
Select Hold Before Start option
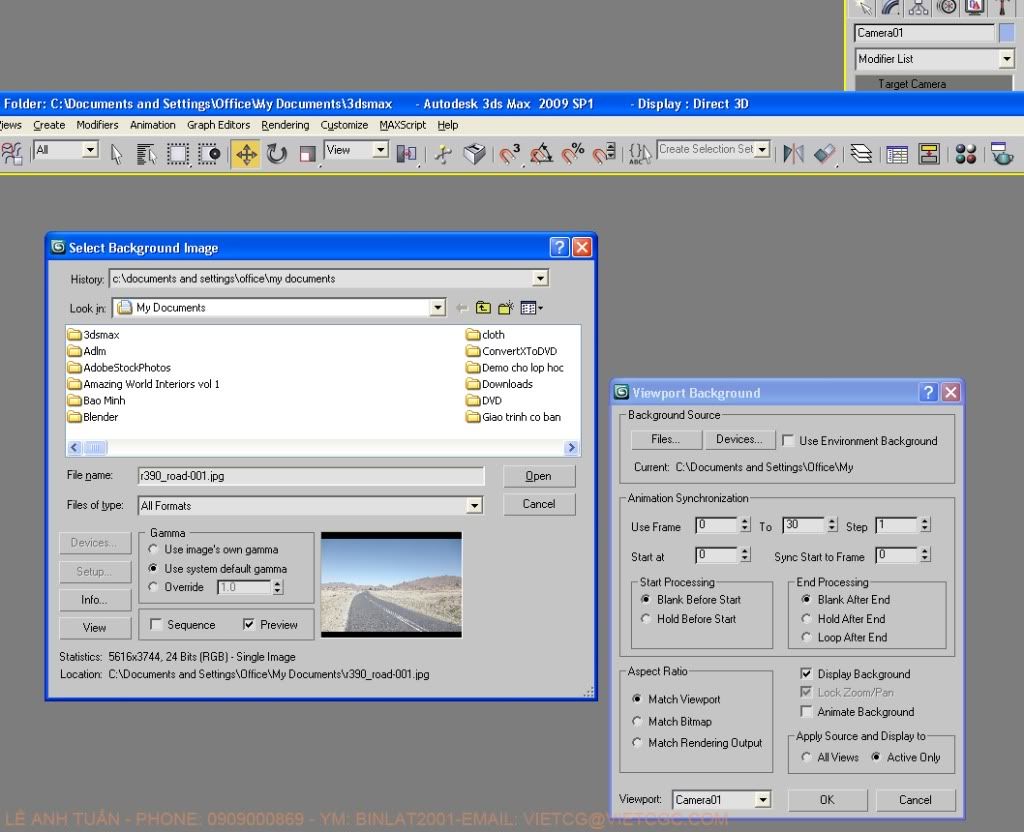646,618
